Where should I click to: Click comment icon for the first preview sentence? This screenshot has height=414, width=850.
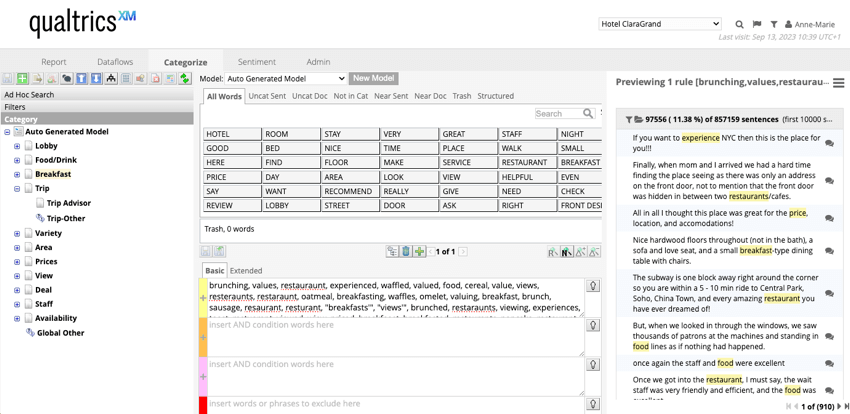[x=829, y=143]
